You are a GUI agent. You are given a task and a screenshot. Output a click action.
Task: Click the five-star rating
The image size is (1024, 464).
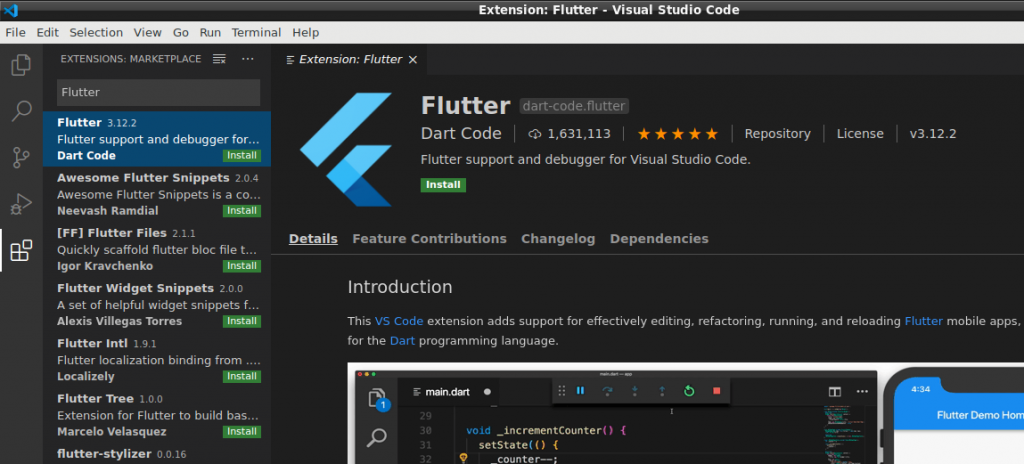pyautogui.click(x=677, y=134)
